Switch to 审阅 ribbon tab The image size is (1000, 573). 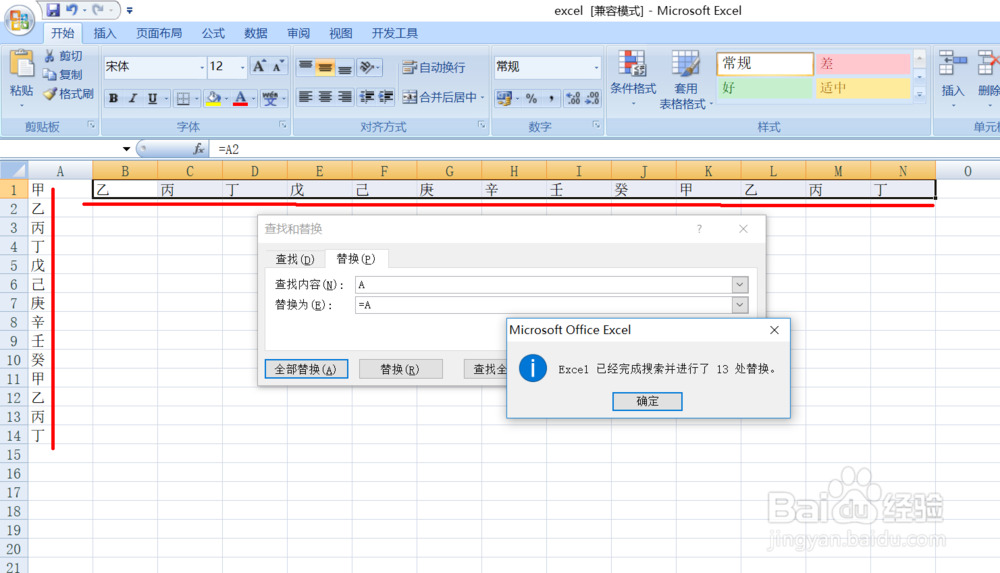[298, 33]
